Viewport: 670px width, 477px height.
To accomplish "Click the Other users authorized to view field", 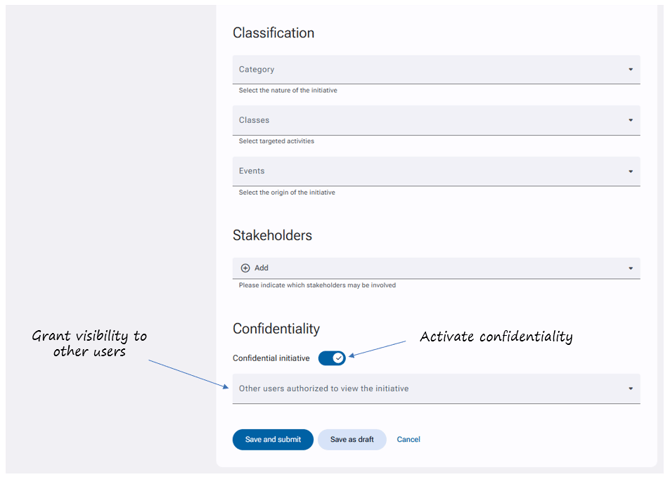I will tap(436, 389).
